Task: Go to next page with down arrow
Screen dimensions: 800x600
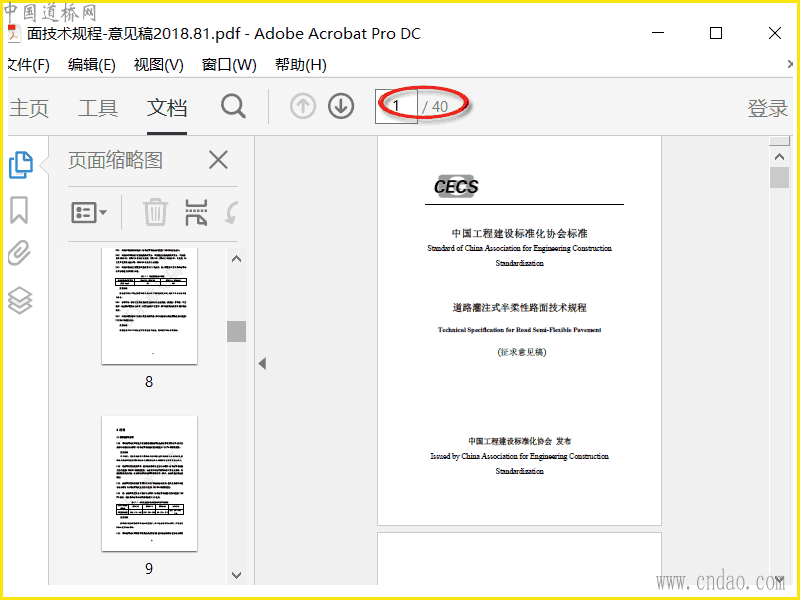Action: click(x=341, y=107)
